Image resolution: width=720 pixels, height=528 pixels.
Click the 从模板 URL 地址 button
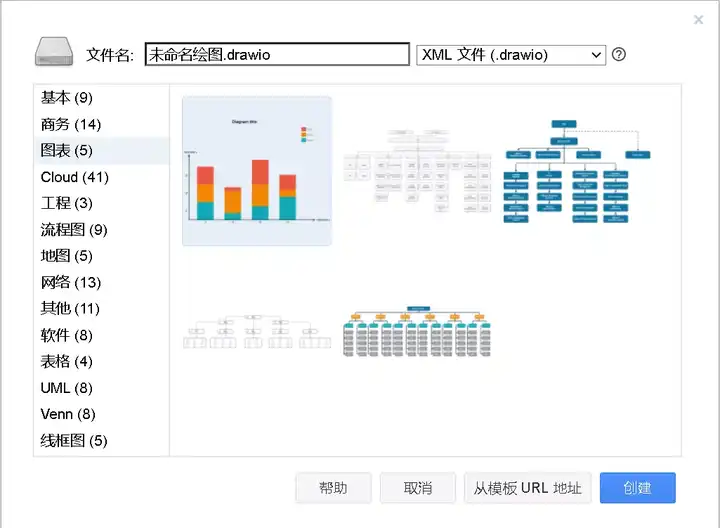528,488
